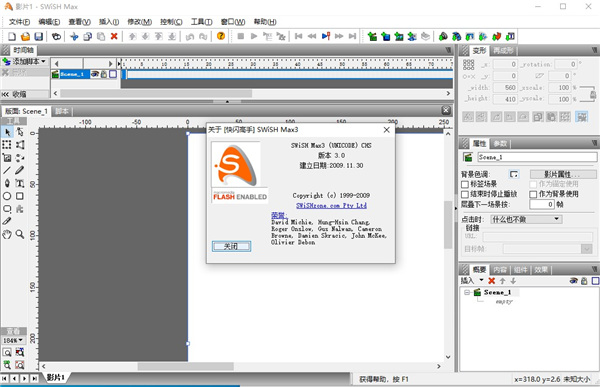Click the Save floppy disk icon
Viewport: 600px width, 387px height.
pos(38,36)
